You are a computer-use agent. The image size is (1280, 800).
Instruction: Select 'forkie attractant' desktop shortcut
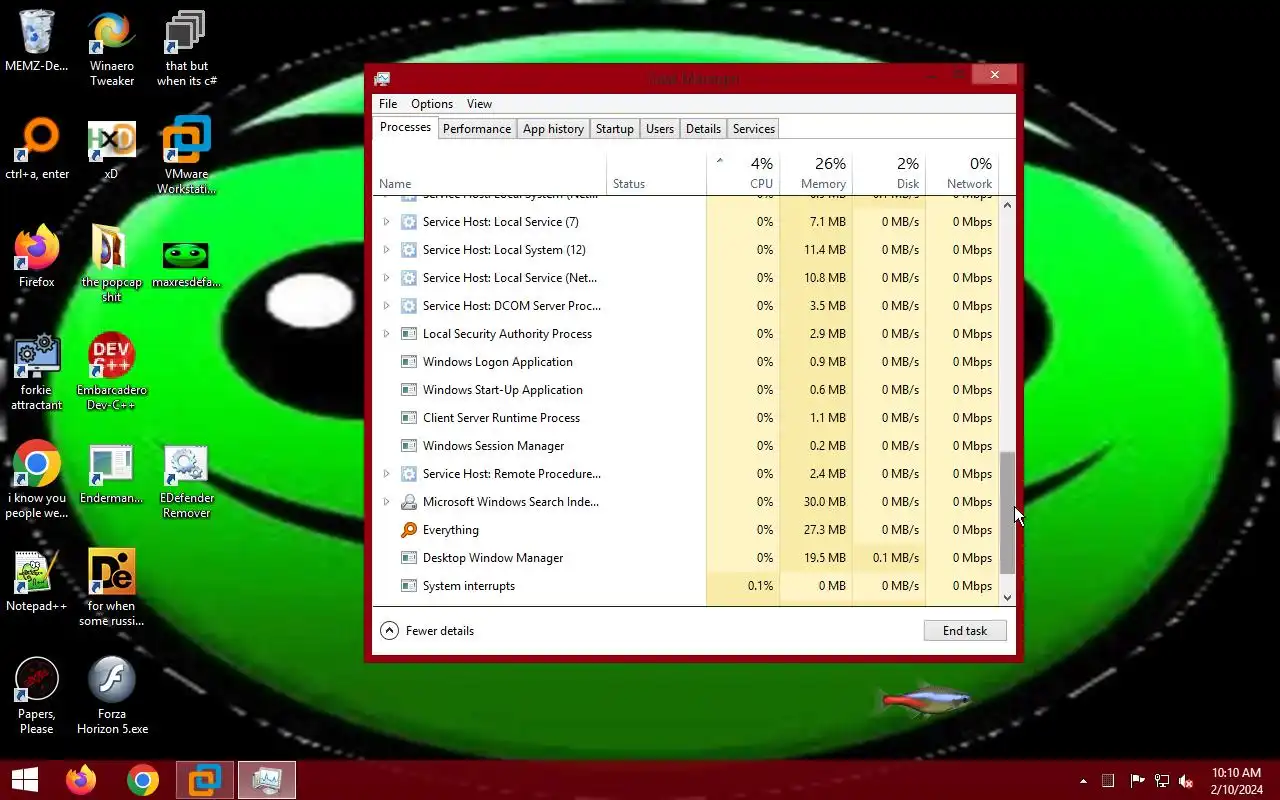[x=37, y=372]
